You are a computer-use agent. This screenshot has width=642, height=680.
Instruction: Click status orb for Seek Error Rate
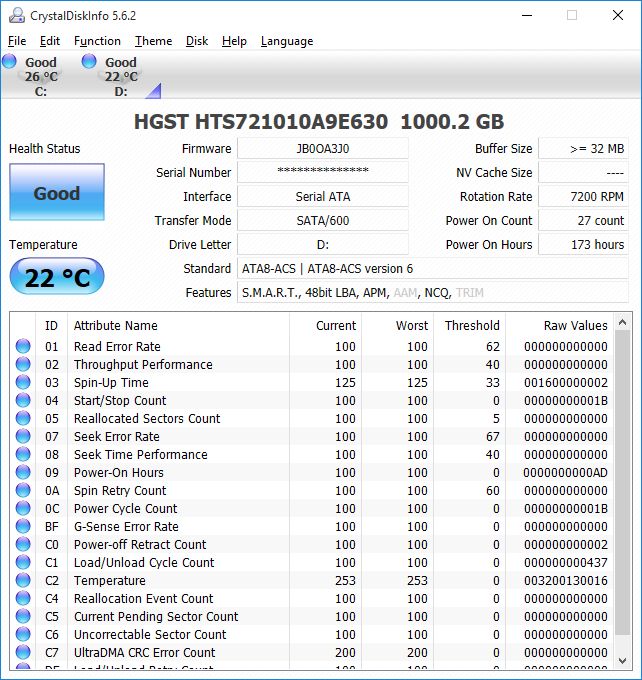click(x=23, y=436)
